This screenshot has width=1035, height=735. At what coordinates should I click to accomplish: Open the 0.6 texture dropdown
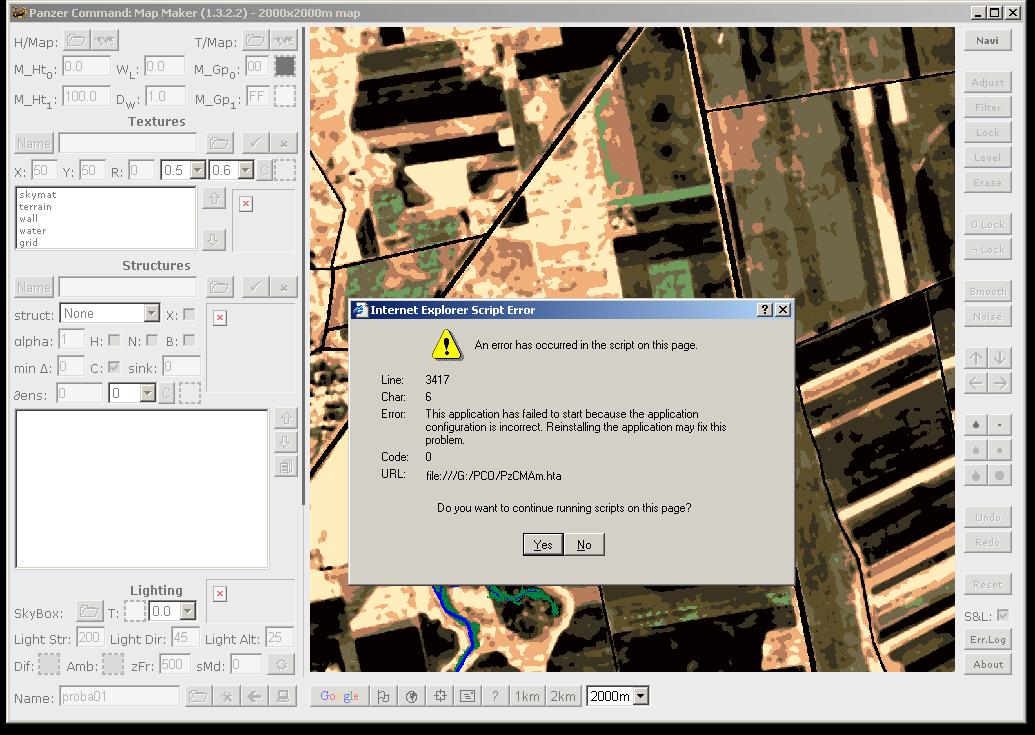pyautogui.click(x=246, y=170)
